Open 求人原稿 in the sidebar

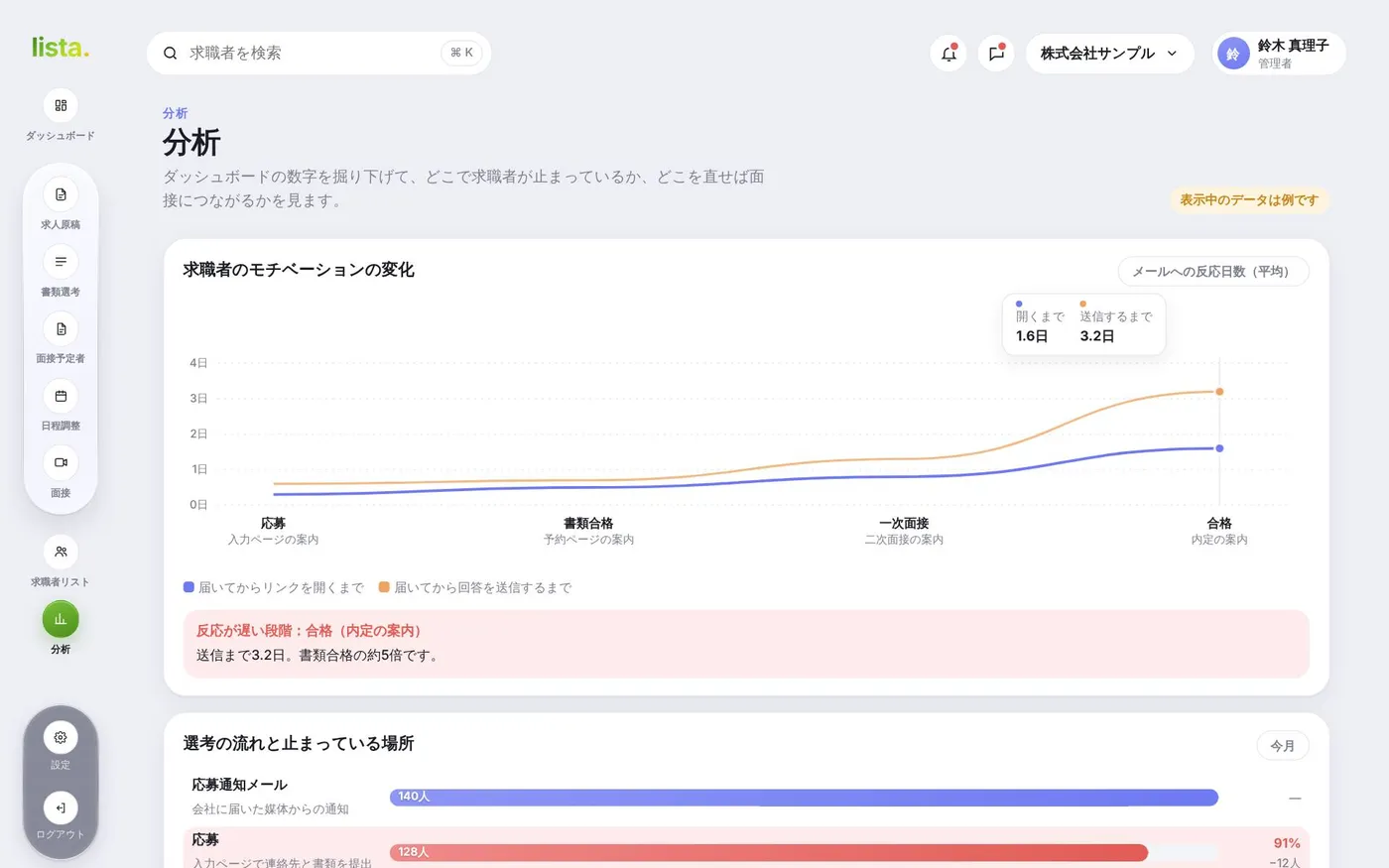61,194
